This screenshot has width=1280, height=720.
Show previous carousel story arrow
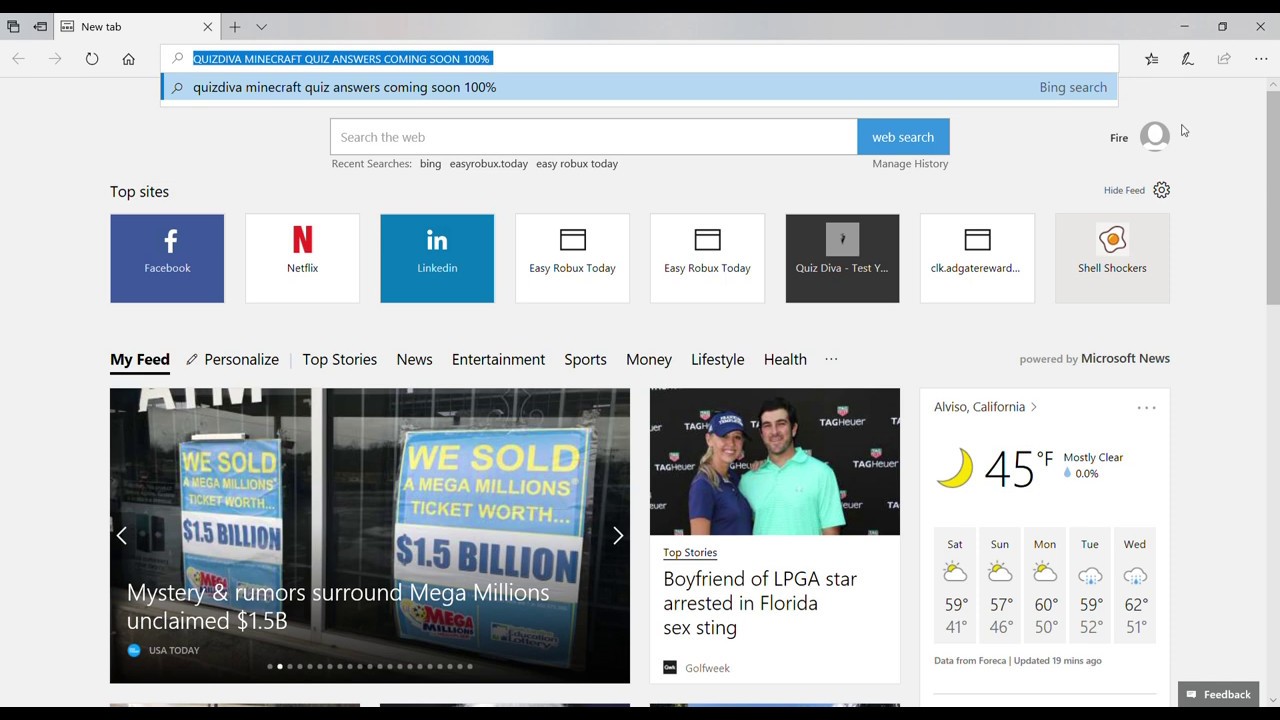pyautogui.click(x=122, y=536)
